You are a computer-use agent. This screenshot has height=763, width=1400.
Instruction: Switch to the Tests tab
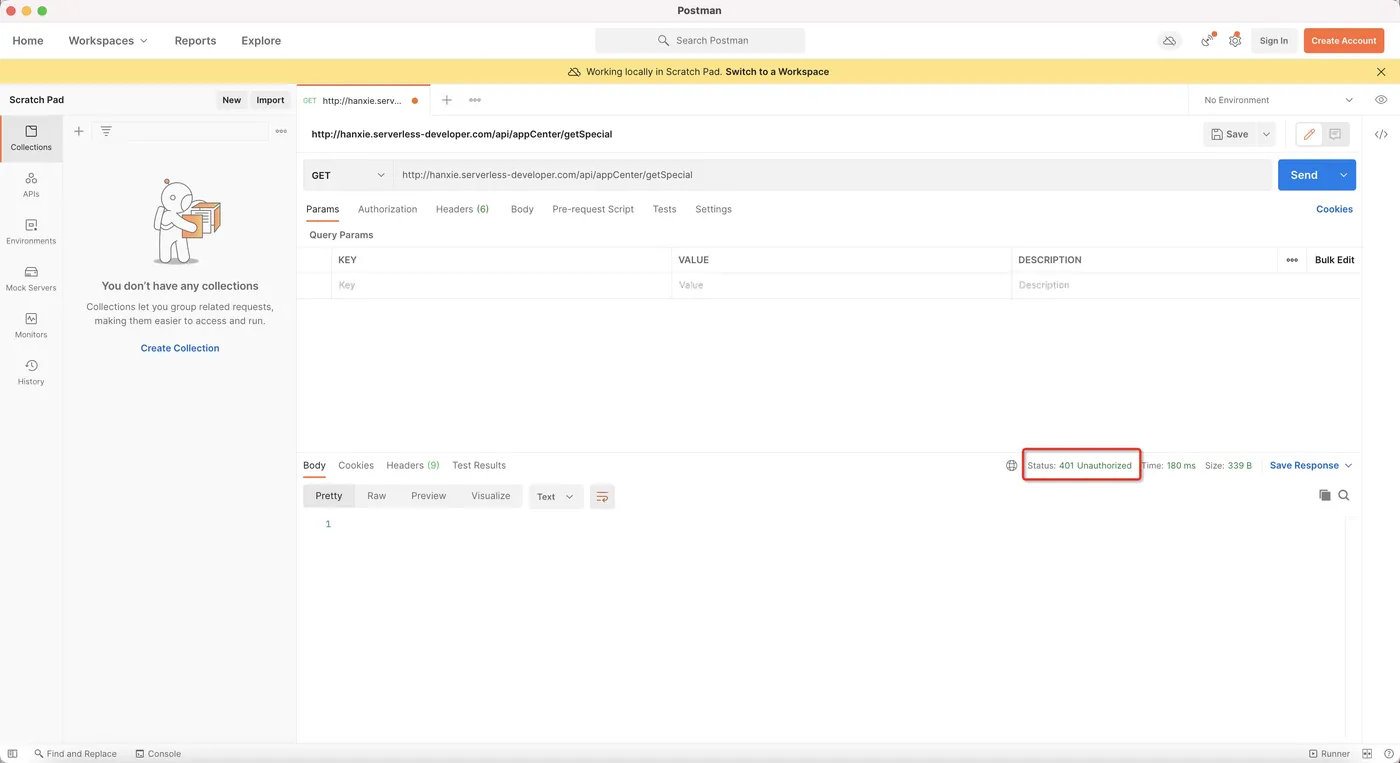pos(664,209)
